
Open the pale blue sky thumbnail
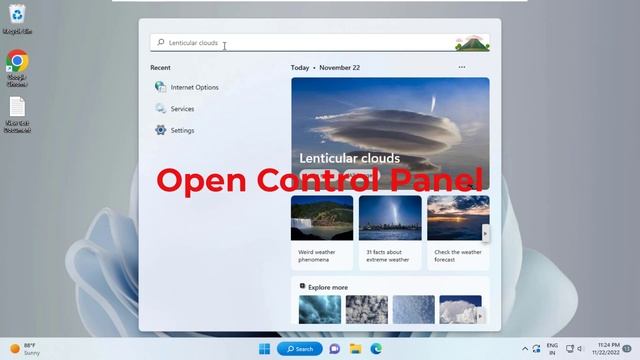(x=413, y=310)
